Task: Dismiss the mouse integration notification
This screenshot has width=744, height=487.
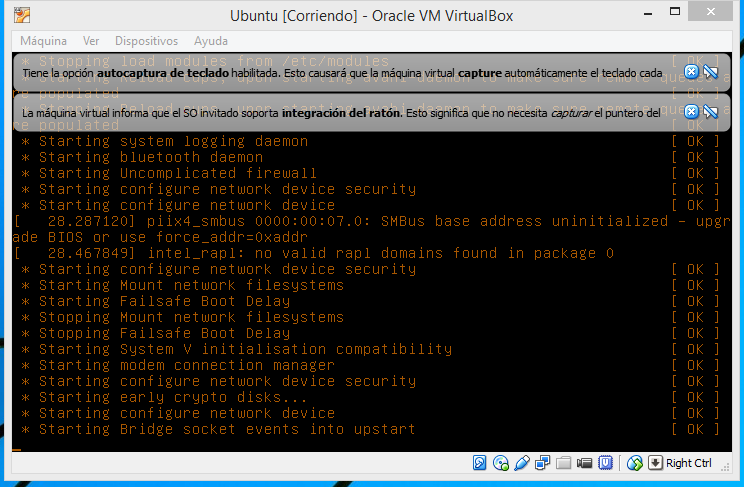Action: point(691,112)
